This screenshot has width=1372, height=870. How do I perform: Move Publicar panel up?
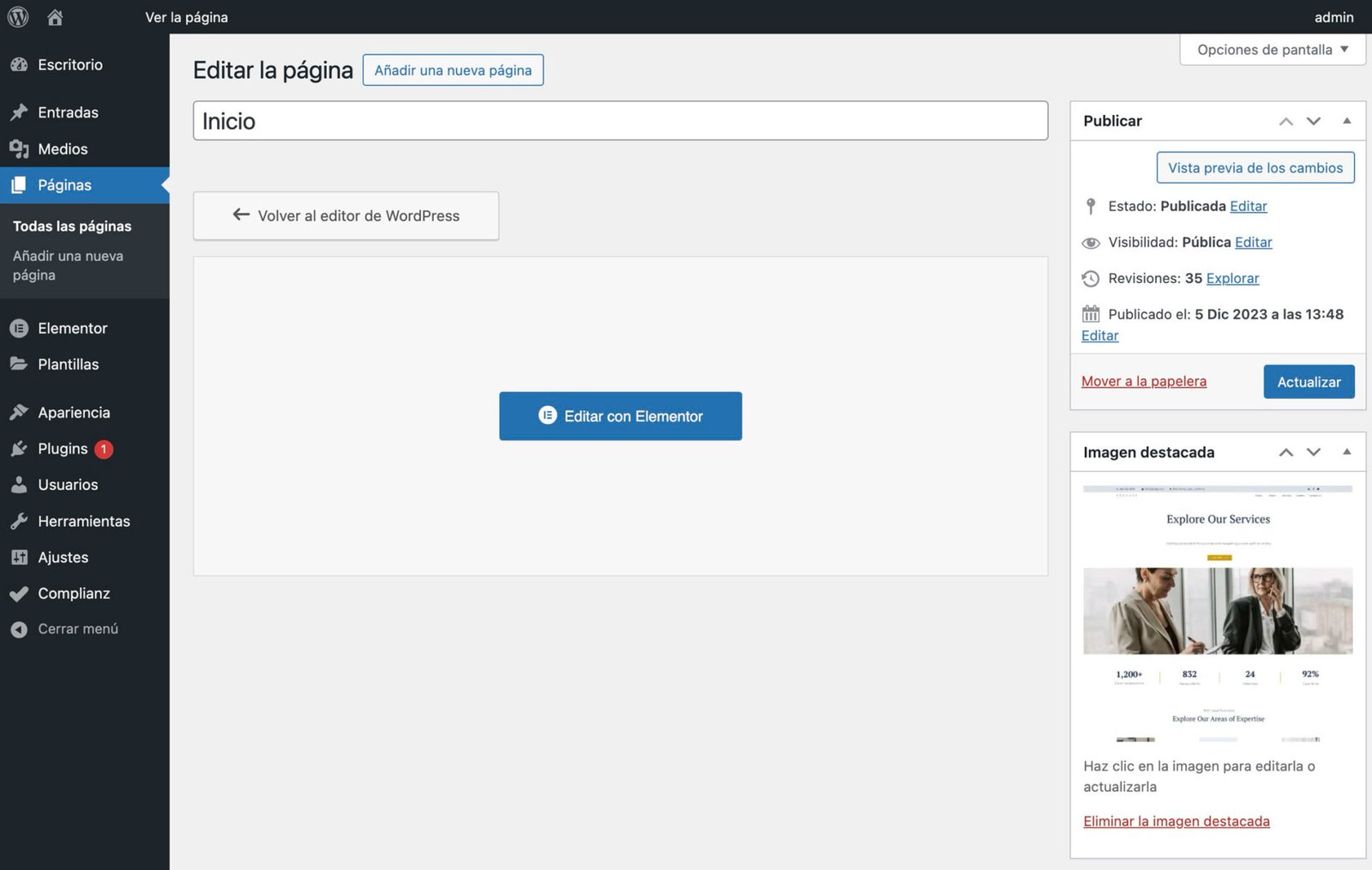pos(1285,121)
